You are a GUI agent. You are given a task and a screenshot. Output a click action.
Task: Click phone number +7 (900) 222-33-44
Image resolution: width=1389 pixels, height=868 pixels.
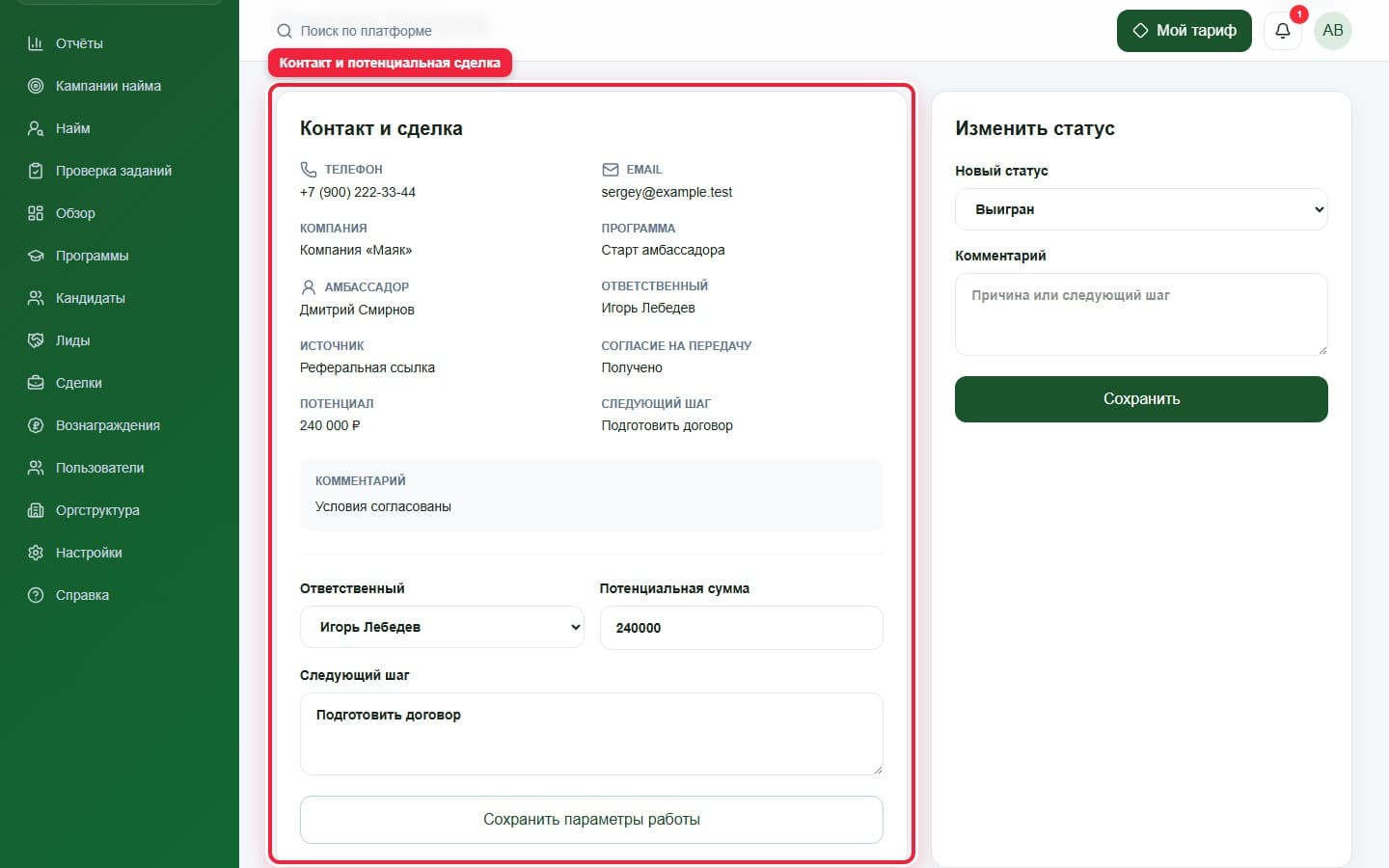coord(358,192)
